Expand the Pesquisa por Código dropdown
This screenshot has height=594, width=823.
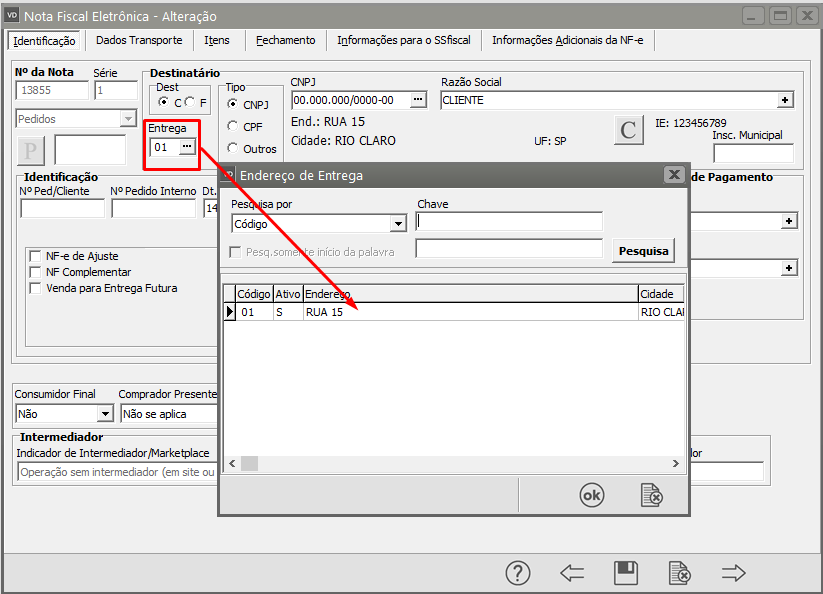(x=398, y=224)
